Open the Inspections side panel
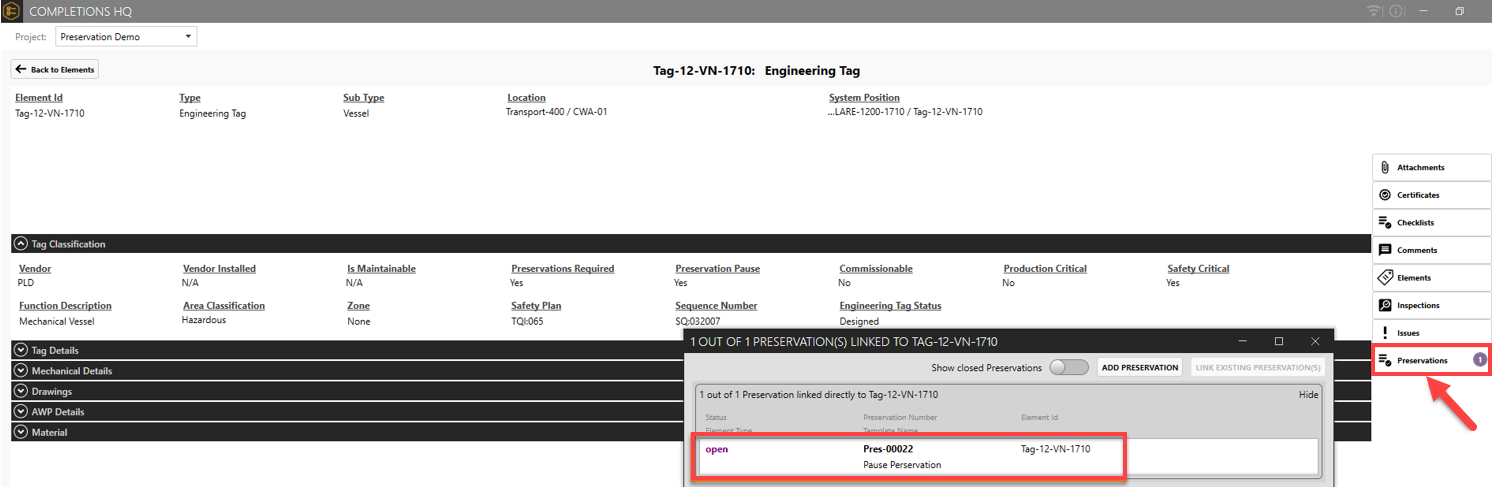 coord(1431,305)
